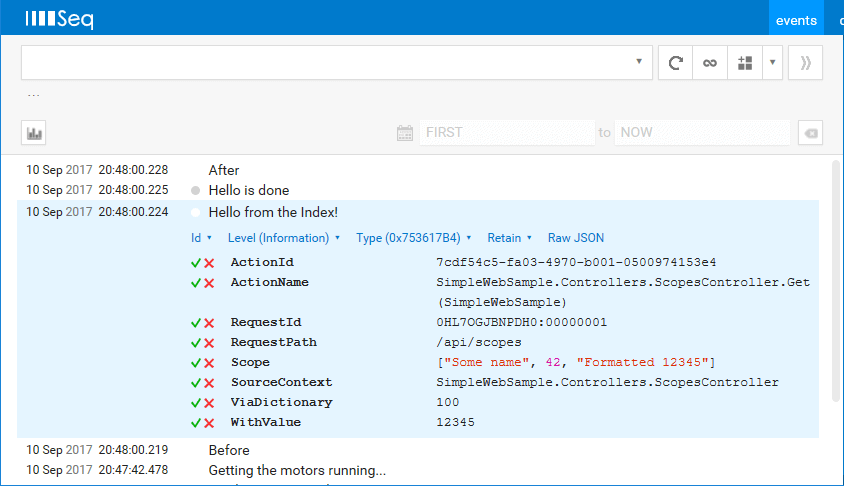Click the ViaDictionary property name
Image resolution: width=844 pixels, height=486 pixels.
tap(282, 402)
